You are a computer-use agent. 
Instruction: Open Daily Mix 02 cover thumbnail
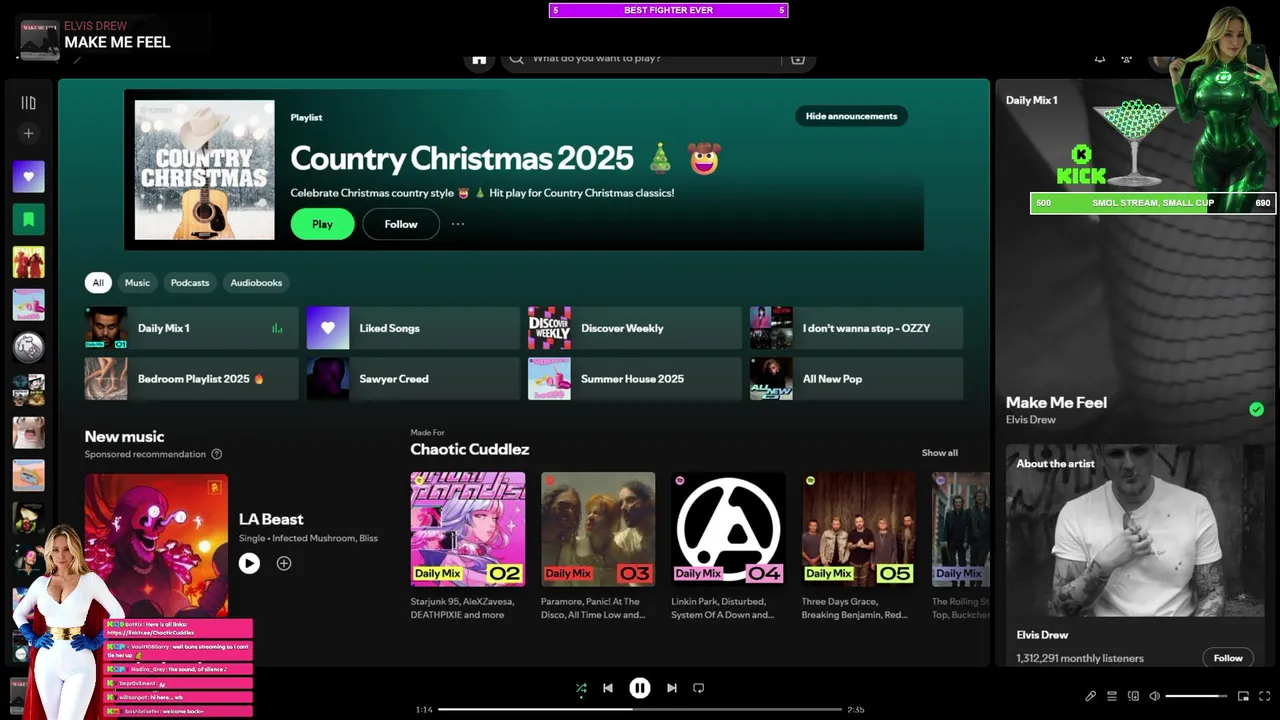(468, 529)
